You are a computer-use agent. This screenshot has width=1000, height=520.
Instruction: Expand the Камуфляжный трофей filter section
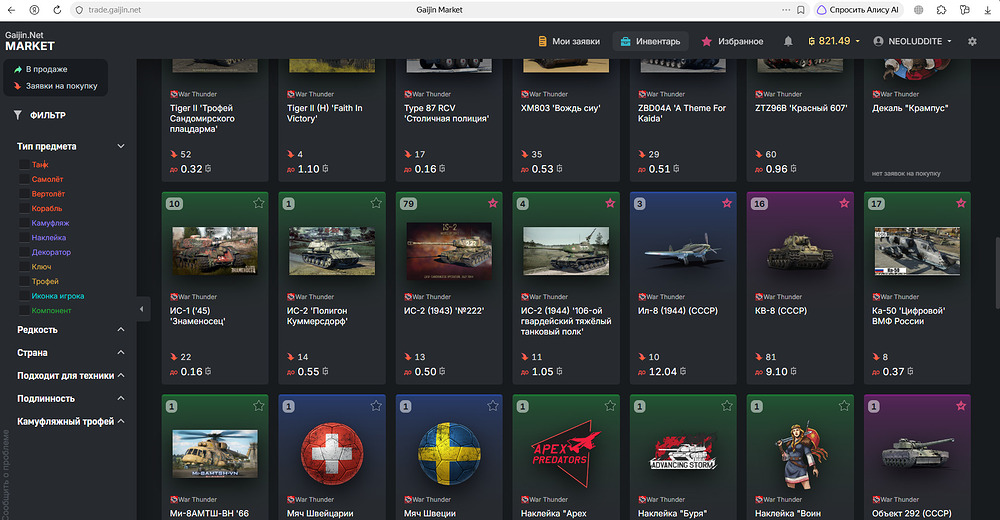click(121, 421)
